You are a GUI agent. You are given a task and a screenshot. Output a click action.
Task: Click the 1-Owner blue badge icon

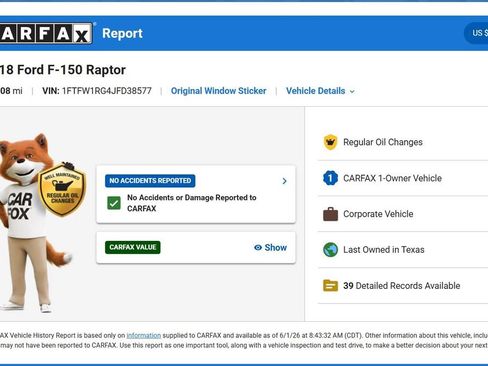coord(330,178)
